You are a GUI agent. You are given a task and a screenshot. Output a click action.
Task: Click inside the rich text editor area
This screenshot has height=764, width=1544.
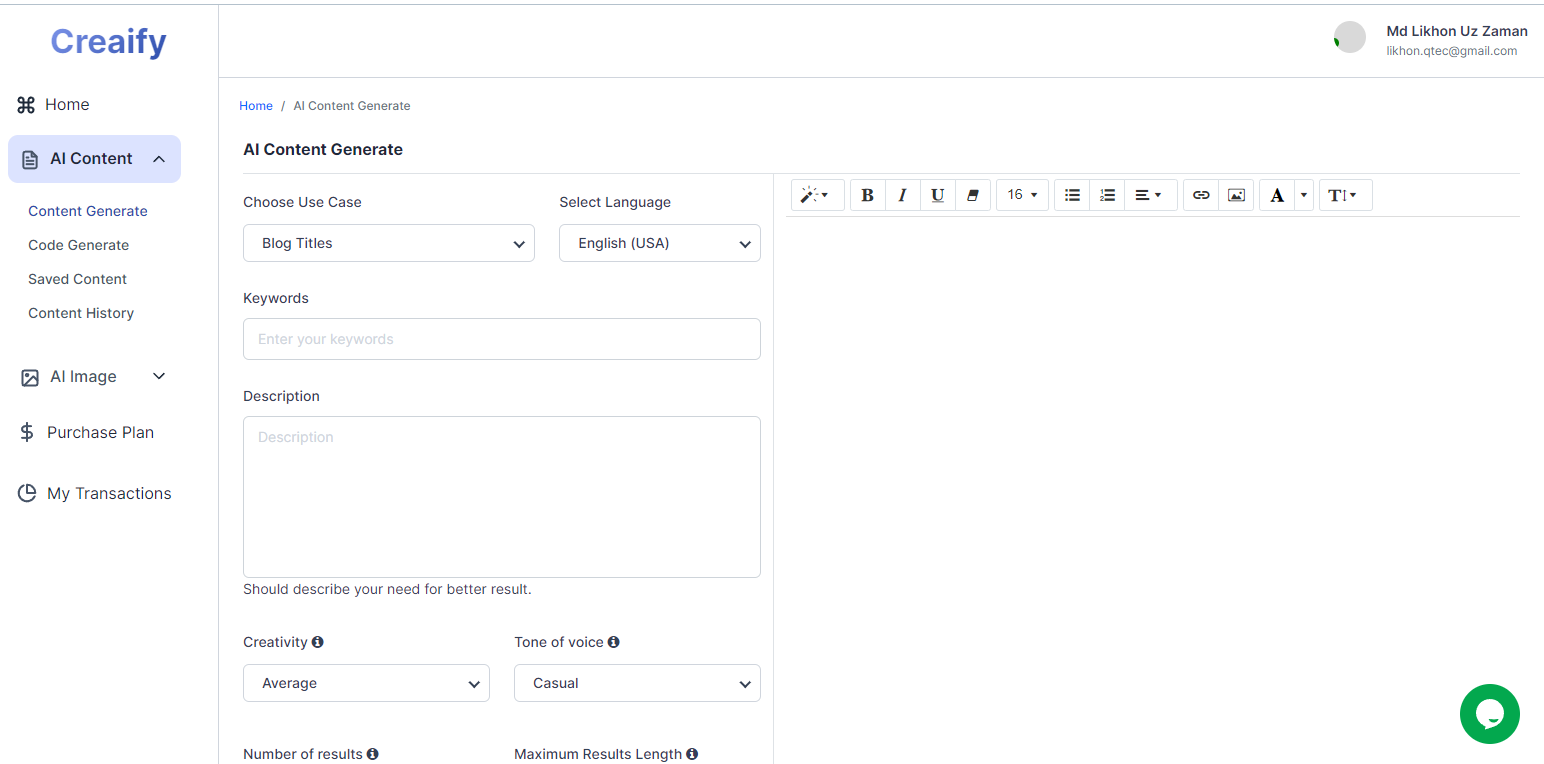[1152, 490]
